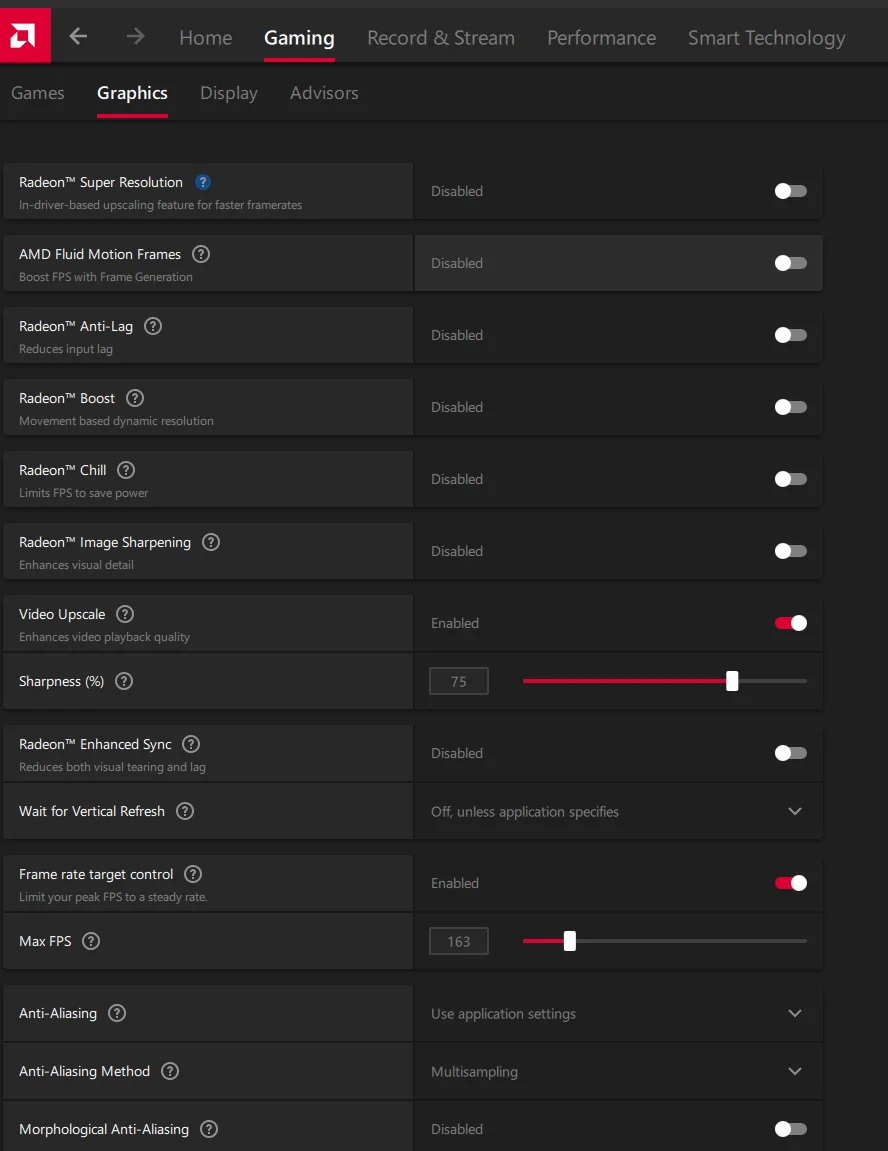Click the Sharpness slider handle
This screenshot has width=888, height=1151.
pos(732,681)
